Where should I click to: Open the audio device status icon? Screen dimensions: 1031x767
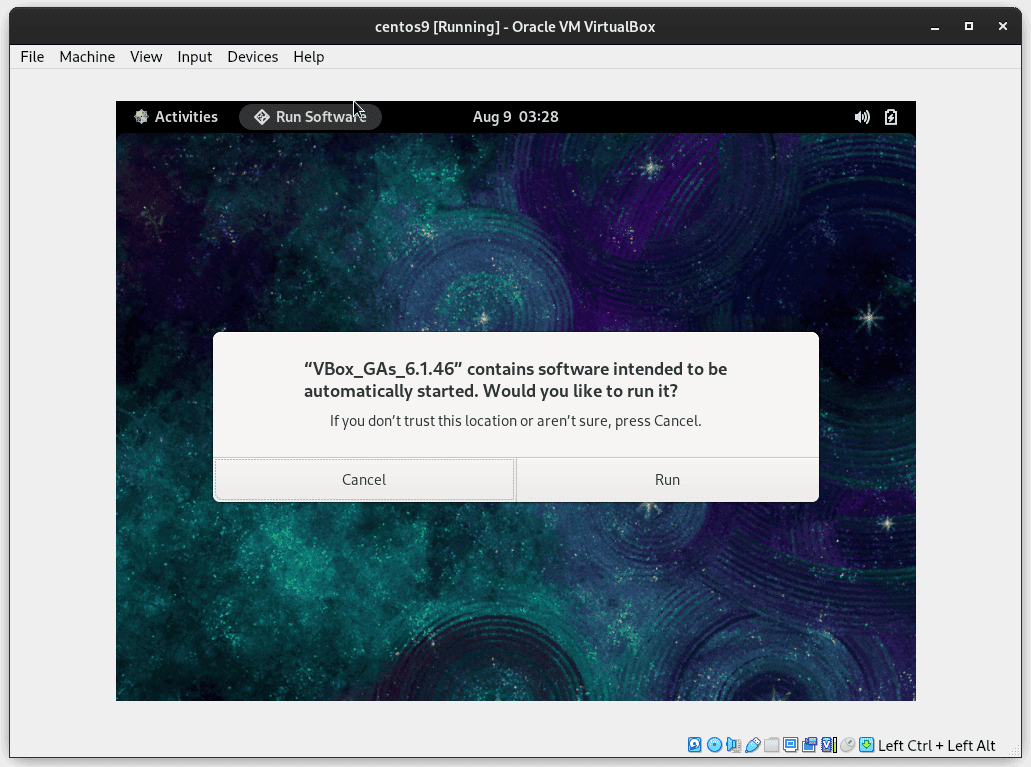(x=733, y=745)
